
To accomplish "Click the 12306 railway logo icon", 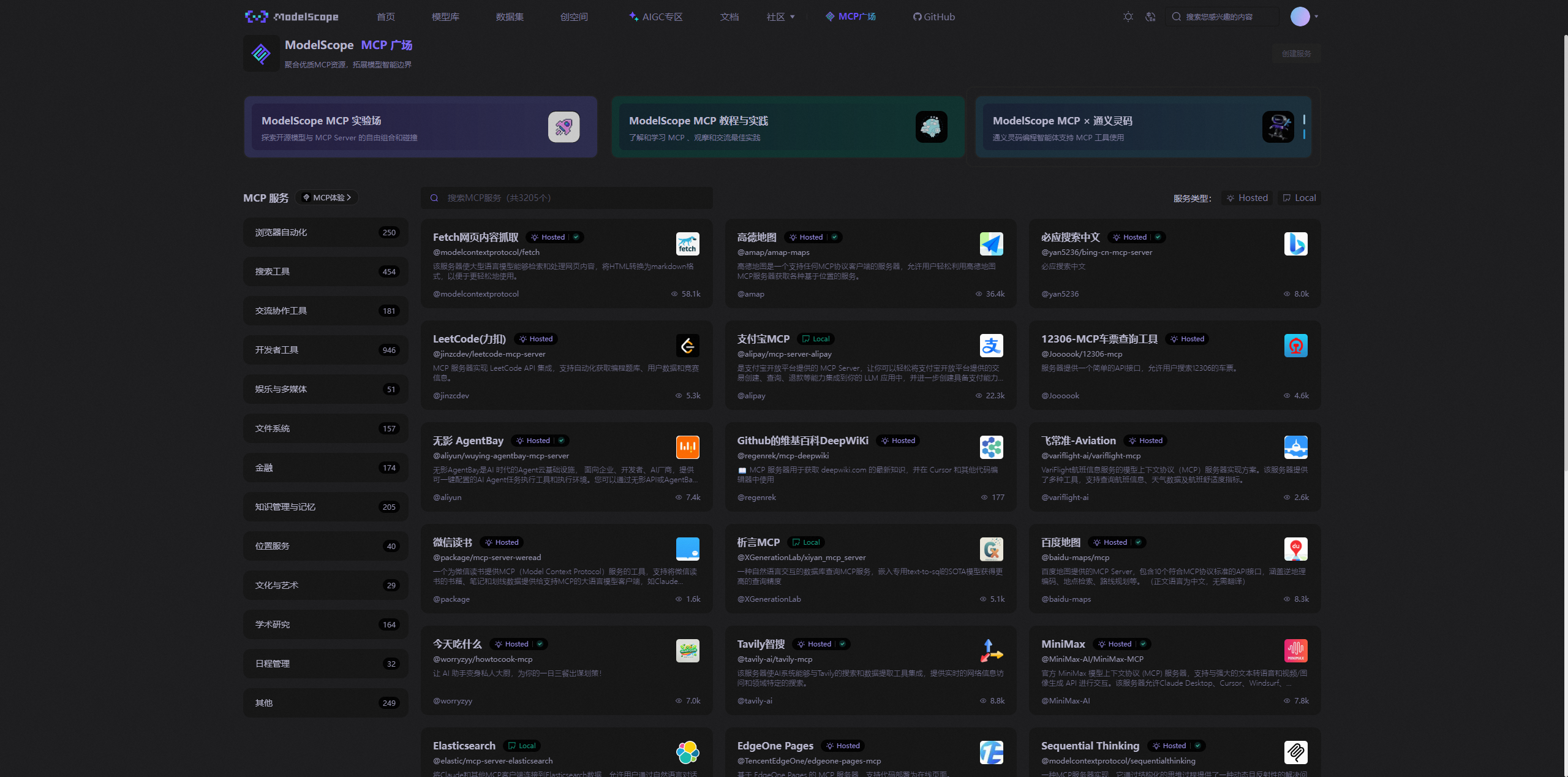I will (x=1295, y=346).
